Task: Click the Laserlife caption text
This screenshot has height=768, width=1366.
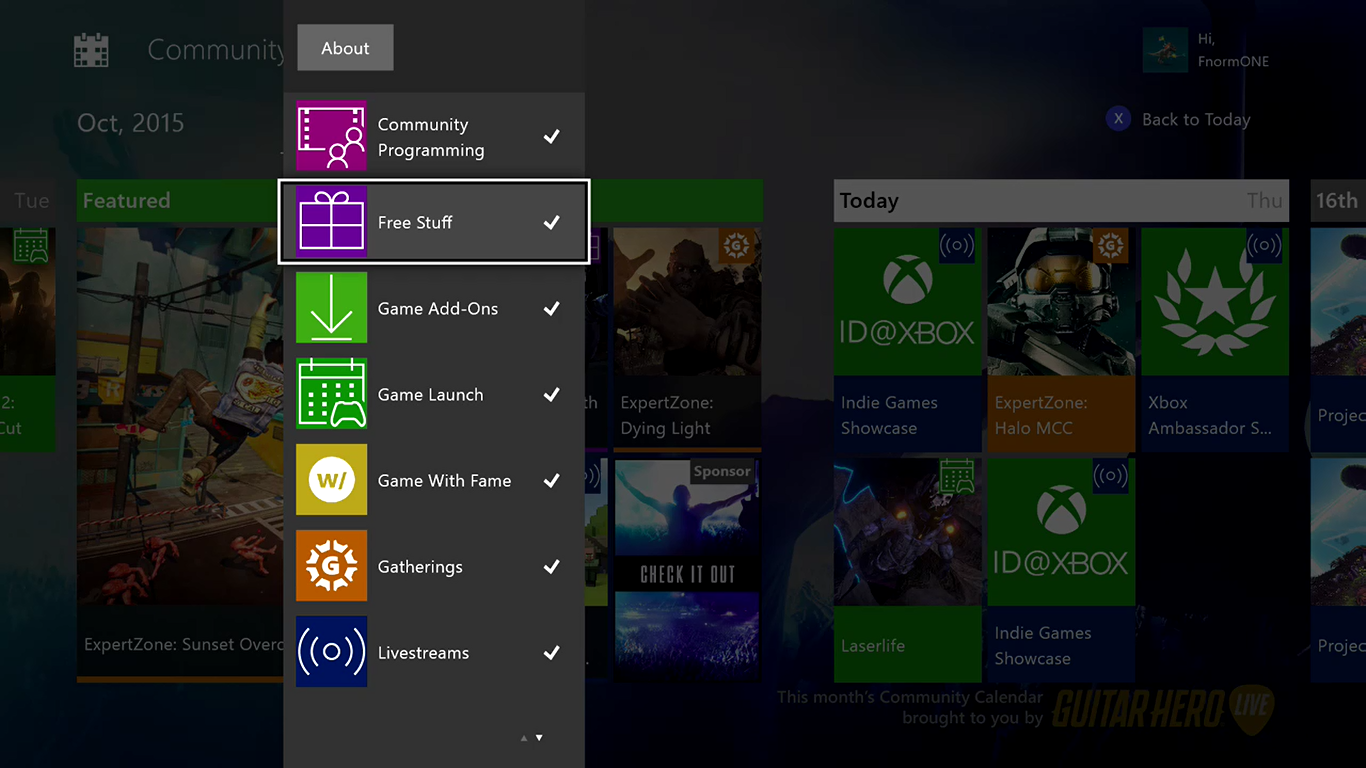Action: click(x=873, y=646)
